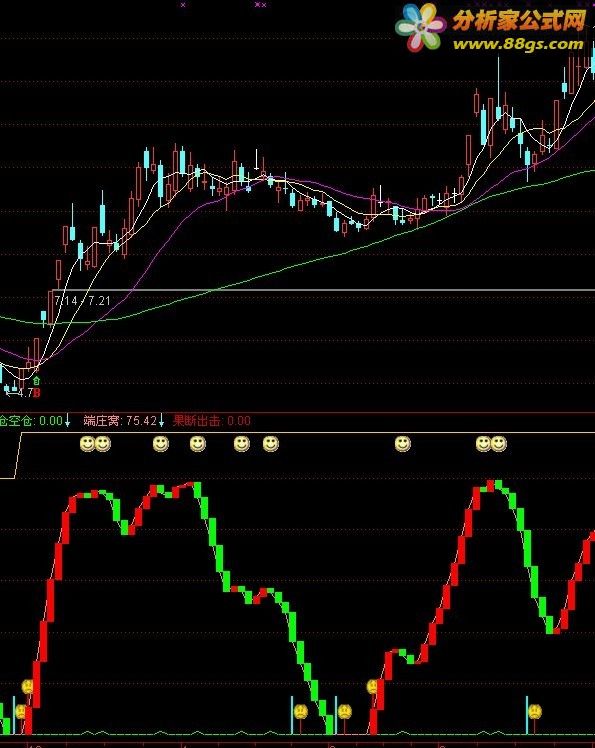Click the down arrow after 端庄窝 75.42
The image size is (595, 748).
(162, 421)
